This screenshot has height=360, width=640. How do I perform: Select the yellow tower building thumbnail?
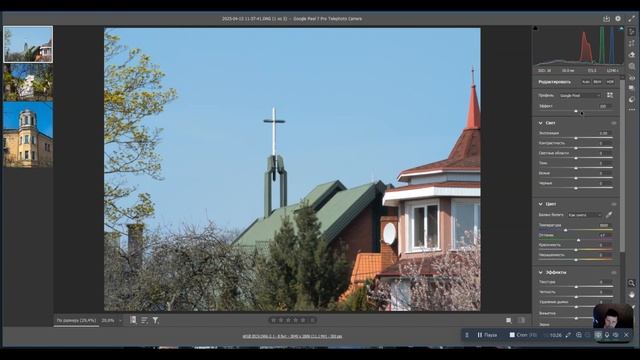[28, 135]
